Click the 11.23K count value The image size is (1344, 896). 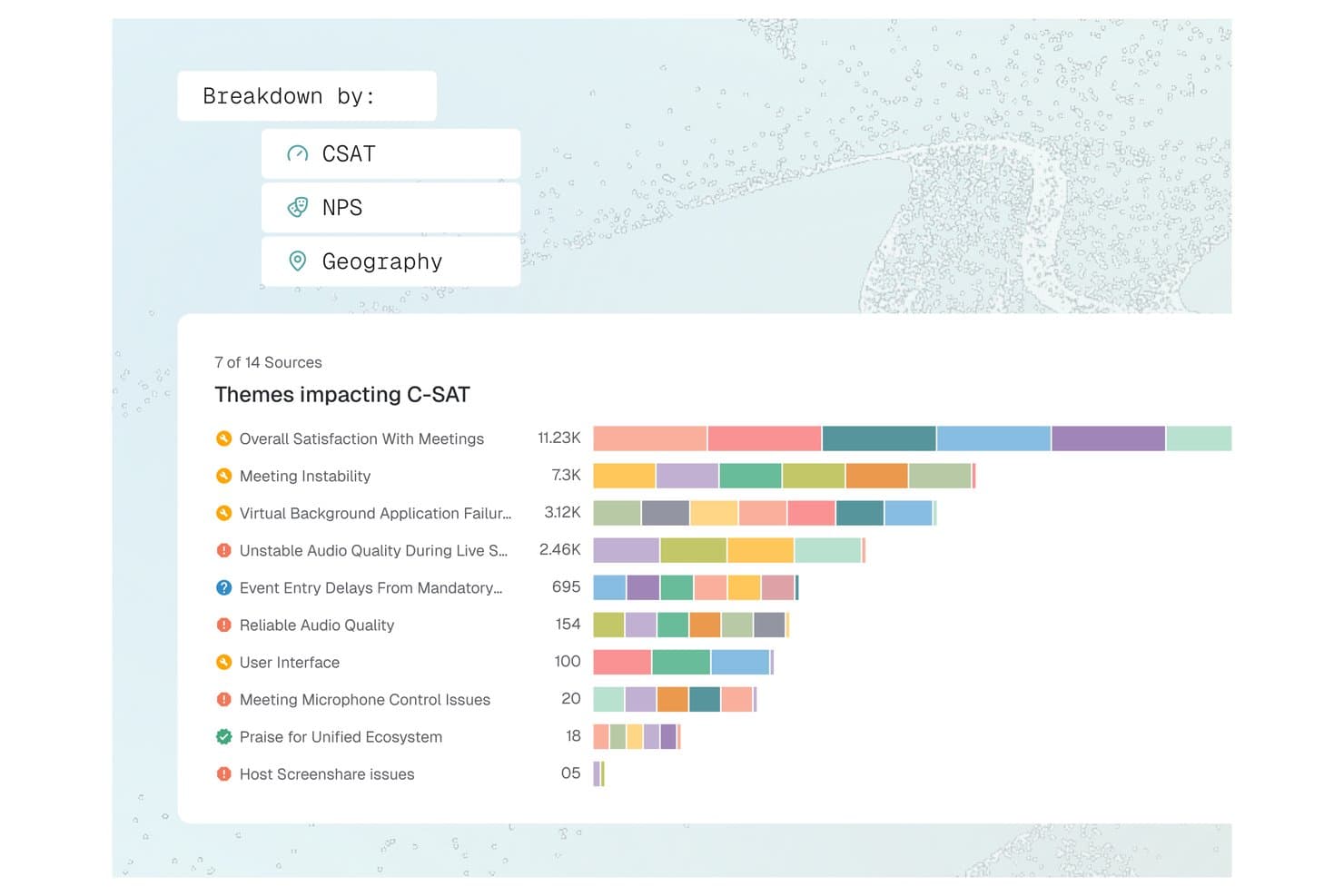coord(558,438)
